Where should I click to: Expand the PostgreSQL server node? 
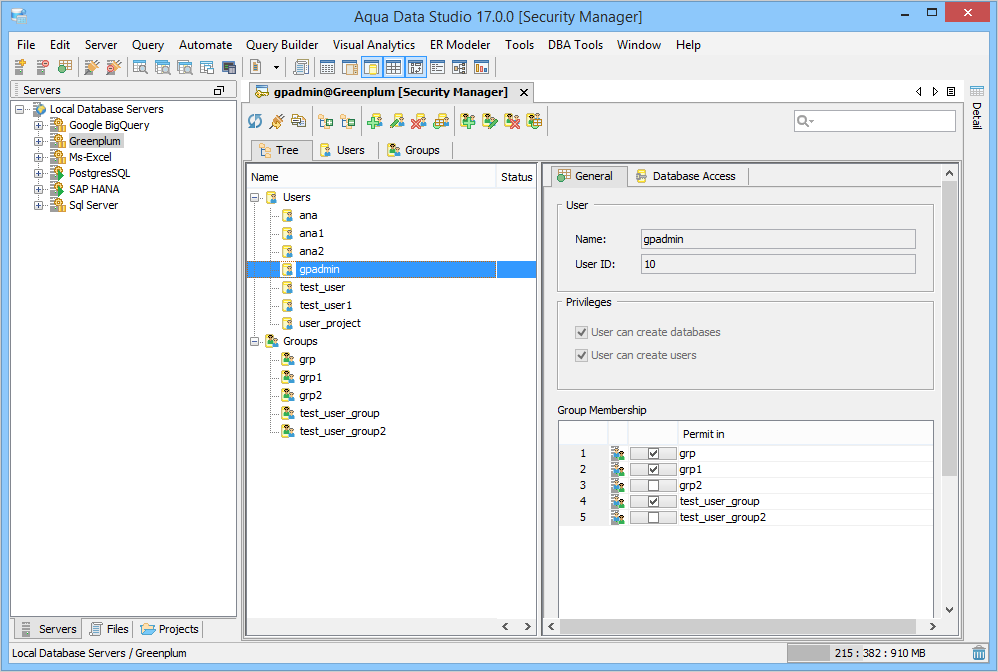click(x=39, y=173)
